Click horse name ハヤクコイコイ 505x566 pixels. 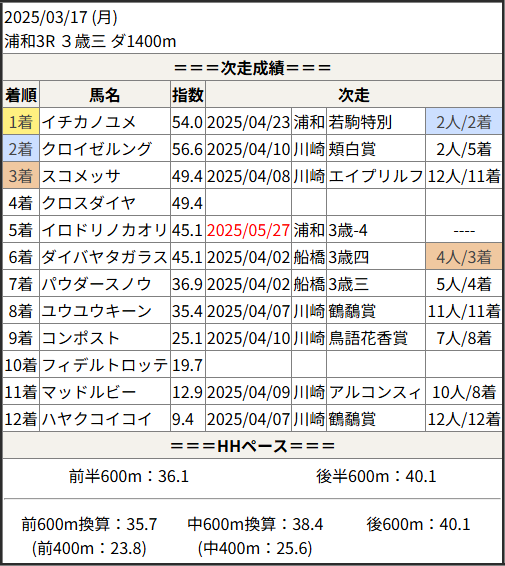tap(96, 419)
